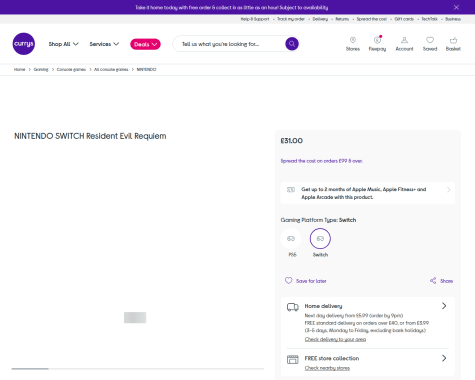Expand the Services menu

pyautogui.click(x=104, y=44)
